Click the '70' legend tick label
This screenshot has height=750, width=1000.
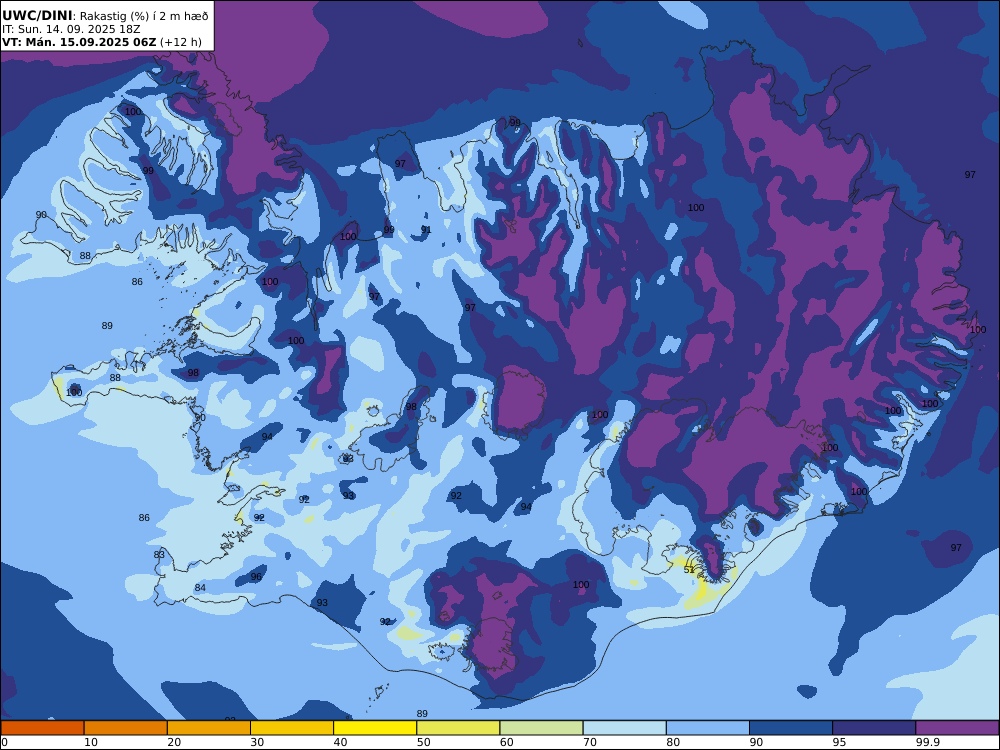coord(590,742)
